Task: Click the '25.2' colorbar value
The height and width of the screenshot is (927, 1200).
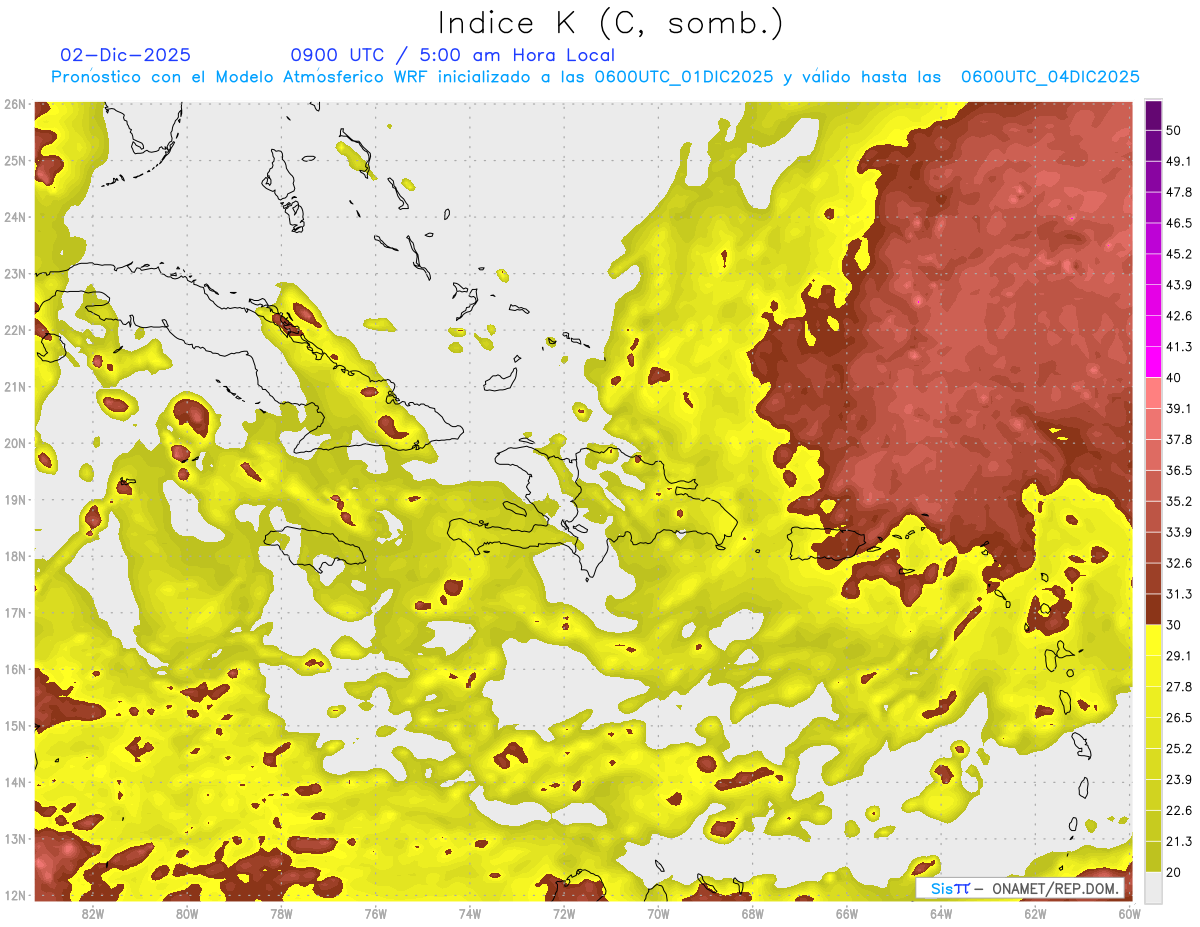Action: coord(1178,749)
